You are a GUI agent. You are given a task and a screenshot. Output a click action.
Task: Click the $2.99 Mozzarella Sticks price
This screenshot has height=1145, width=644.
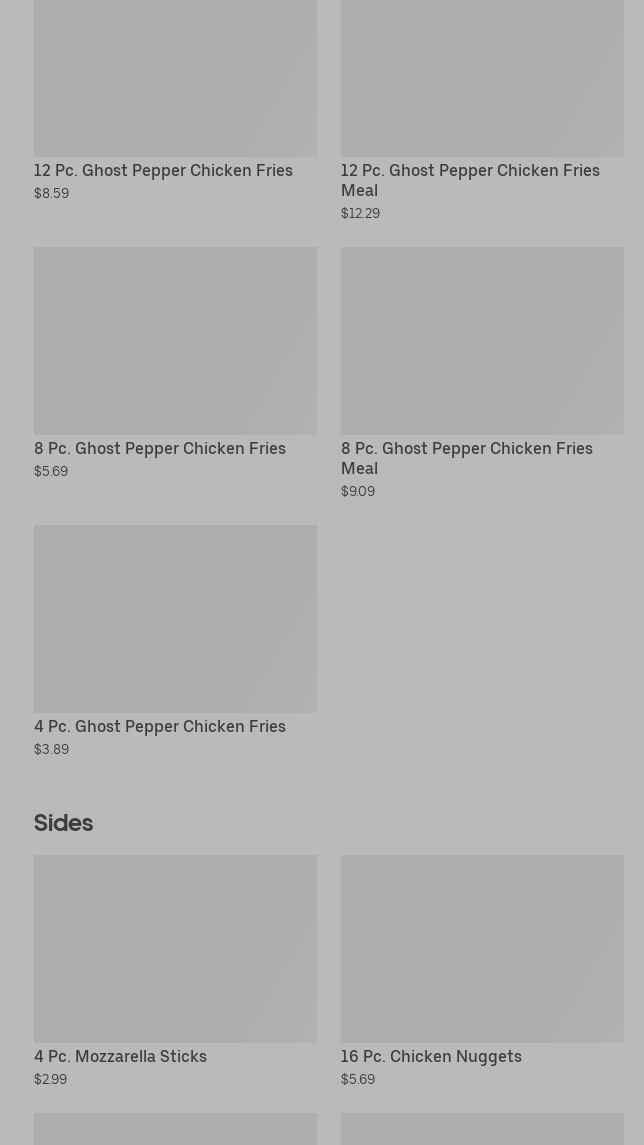(x=50, y=1079)
